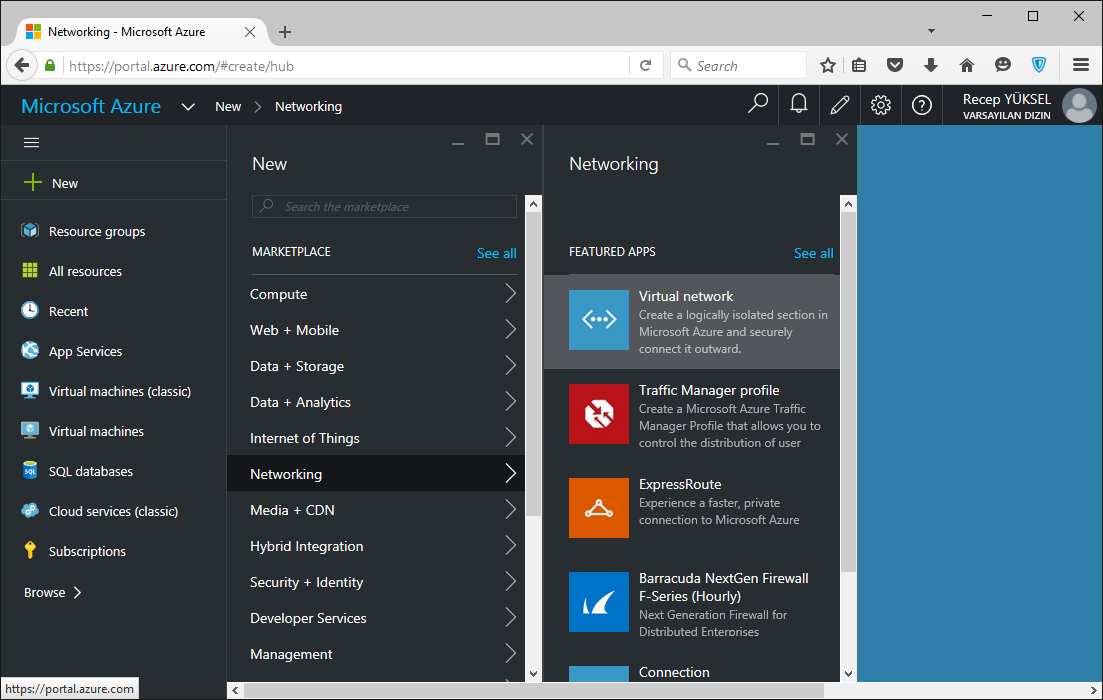Expand the Web + Mobile chevron
Screen dimensions: 1103x700
coord(511,329)
